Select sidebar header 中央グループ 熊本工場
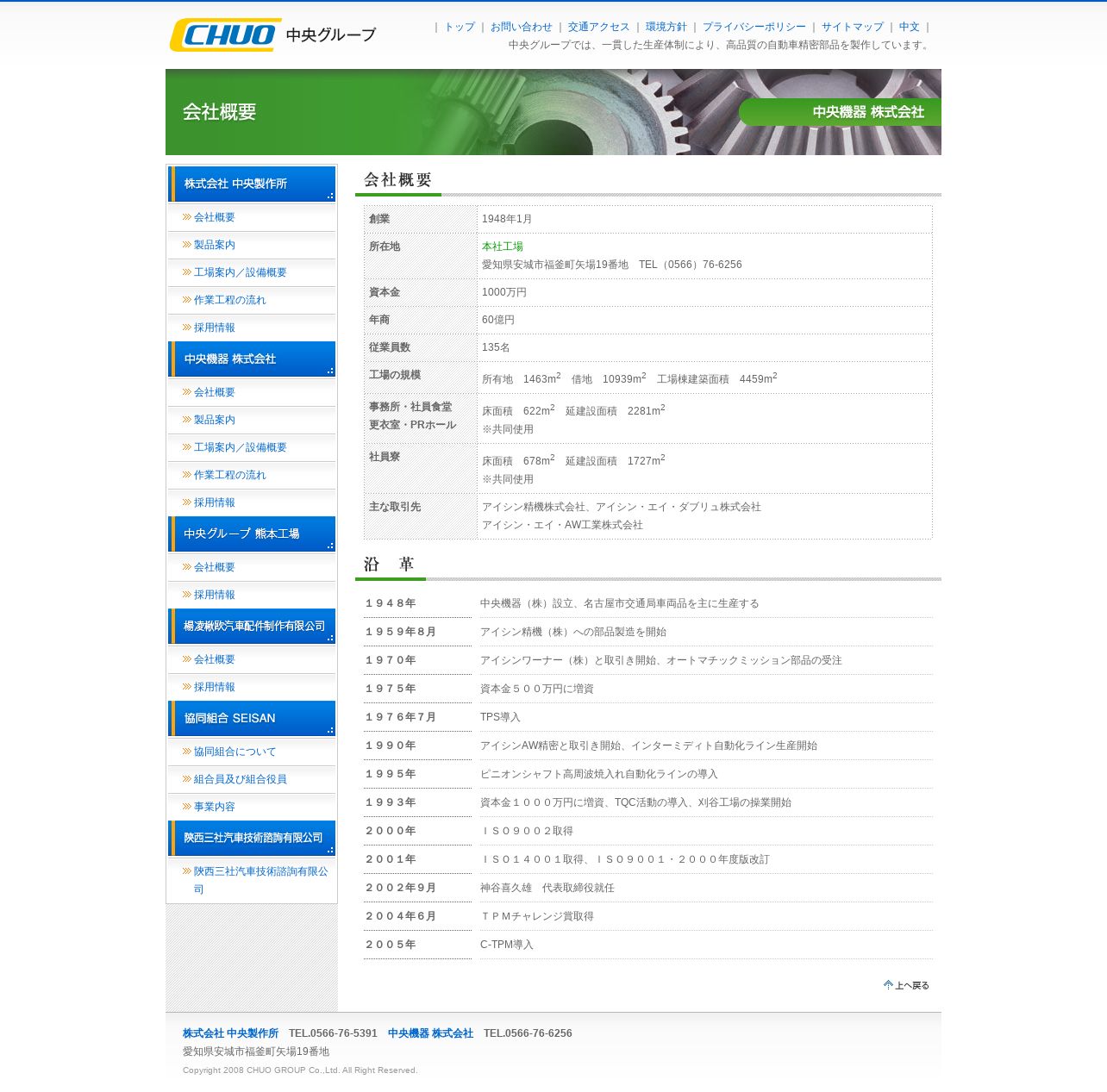 pos(252,534)
